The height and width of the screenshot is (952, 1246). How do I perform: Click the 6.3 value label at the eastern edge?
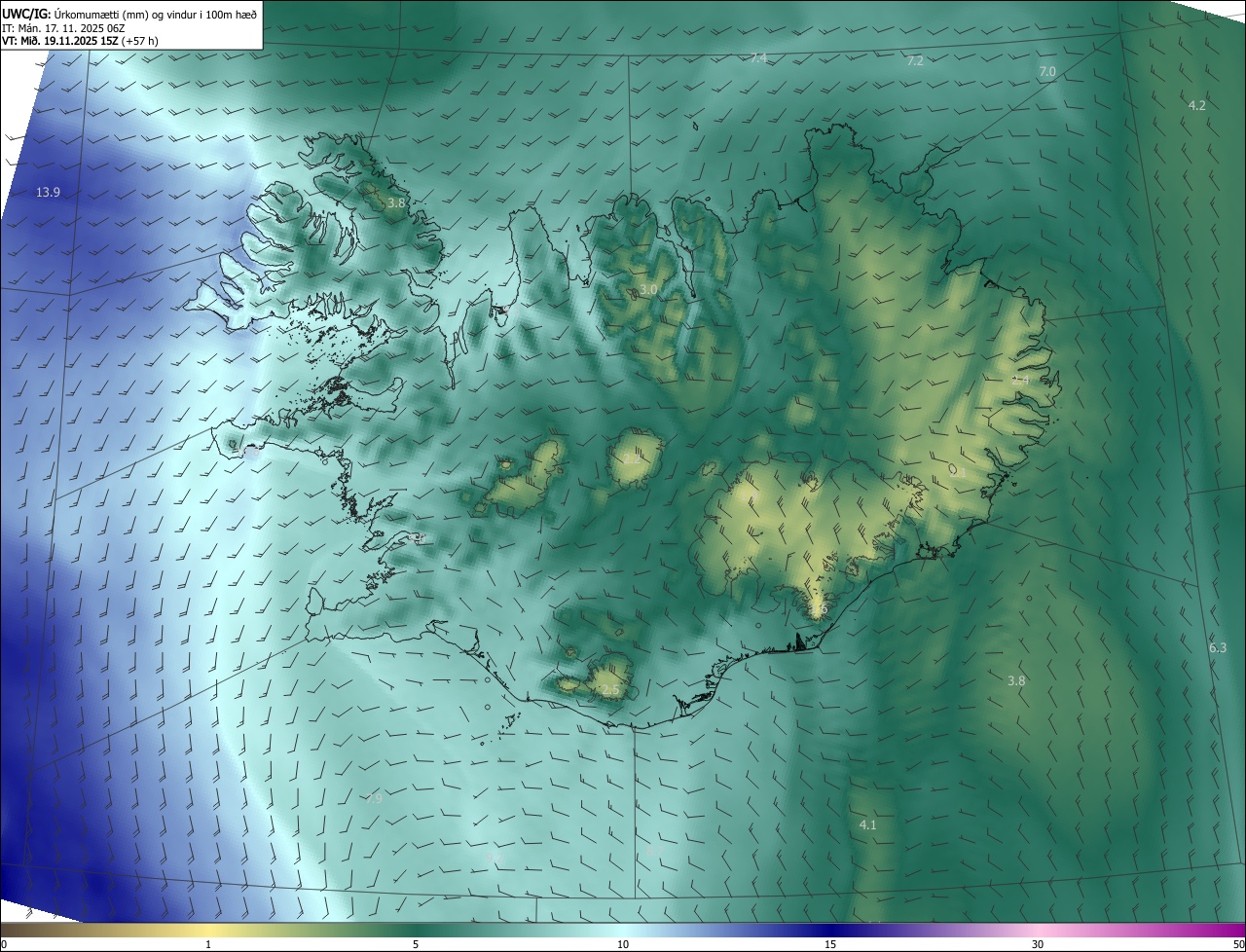point(1218,648)
